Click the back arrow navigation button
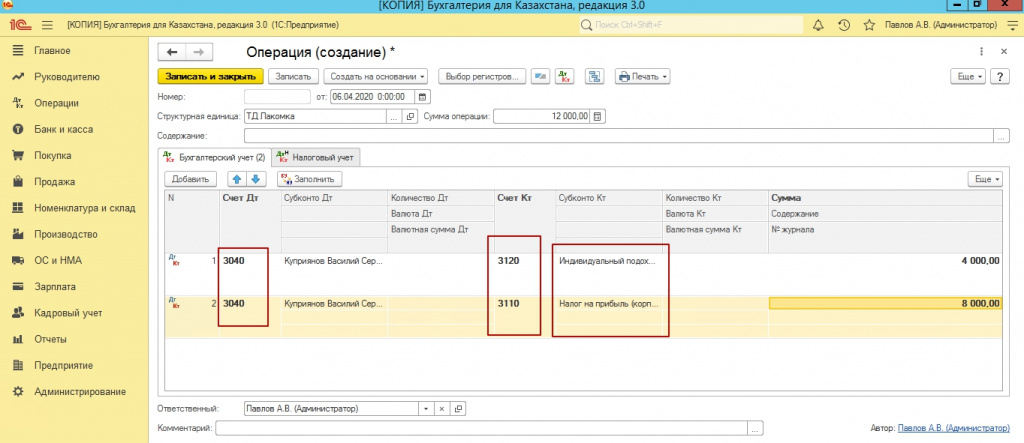The height and width of the screenshot is (443, 1024). pos(173,52)
